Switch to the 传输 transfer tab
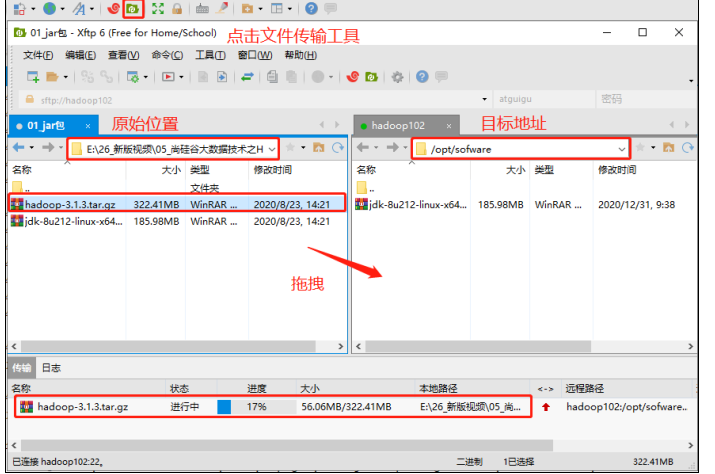 pos(21,368)
